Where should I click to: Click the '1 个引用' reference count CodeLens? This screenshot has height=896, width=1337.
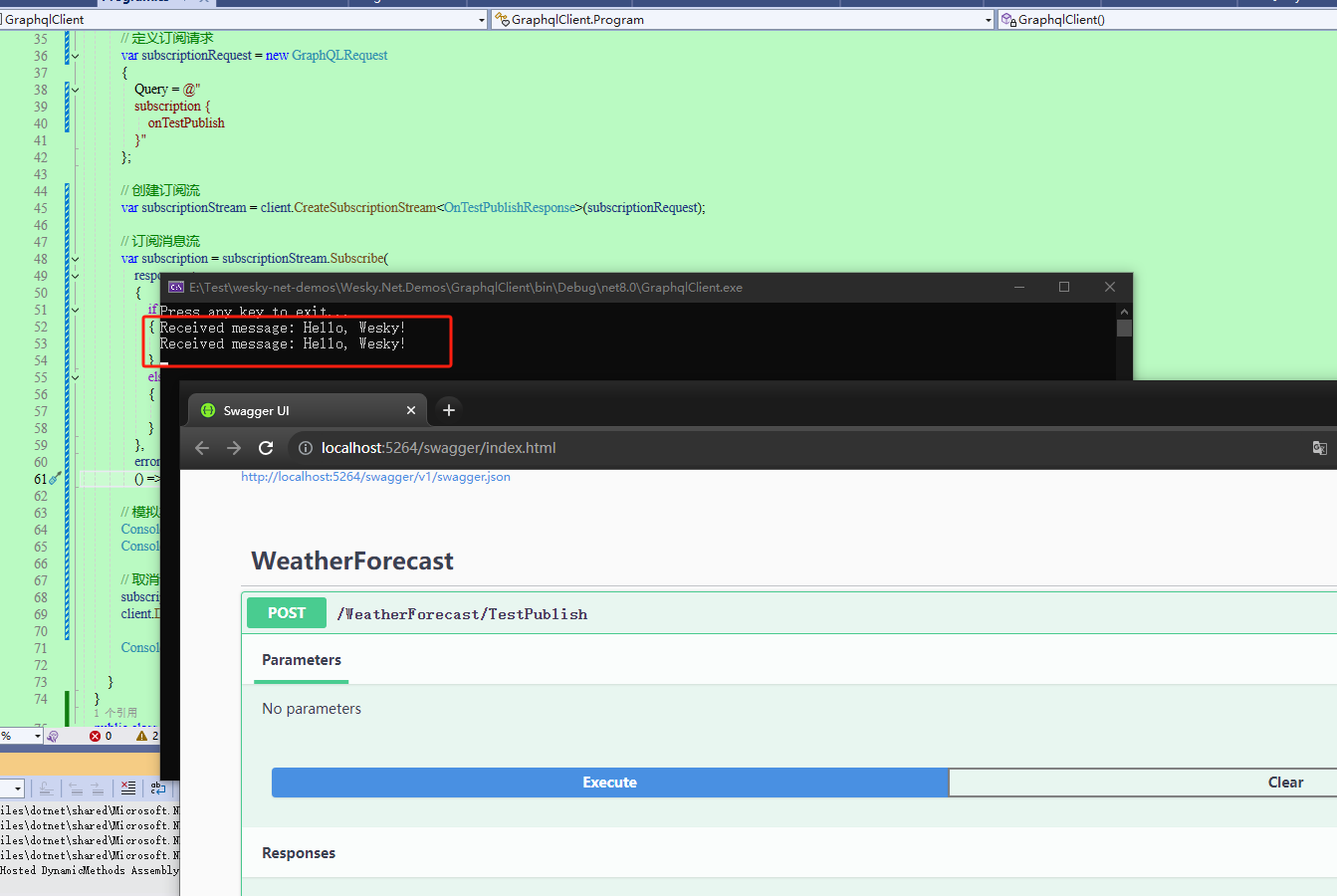tap(115, 713)
